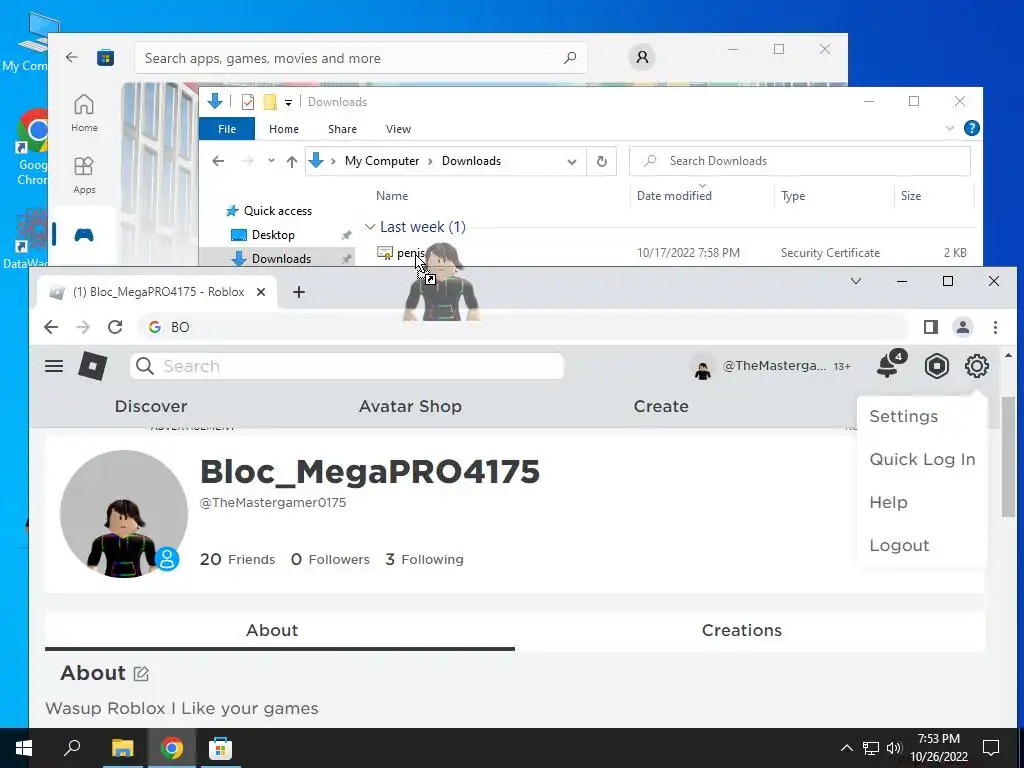Open the Roblox hamburger navigation menu
The image size is (1024, 768).
click(x=54, y=366)
